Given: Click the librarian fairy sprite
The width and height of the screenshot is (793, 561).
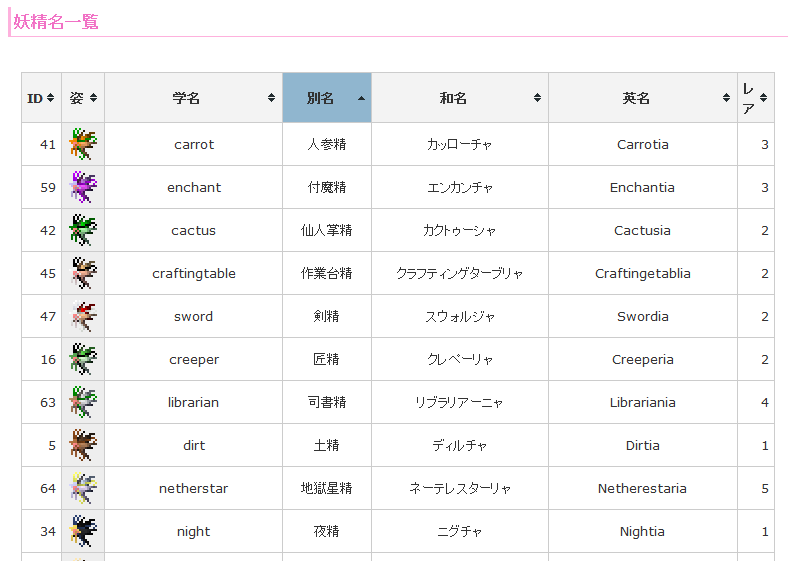Looking at the screenshot, I should coord(83,403).
